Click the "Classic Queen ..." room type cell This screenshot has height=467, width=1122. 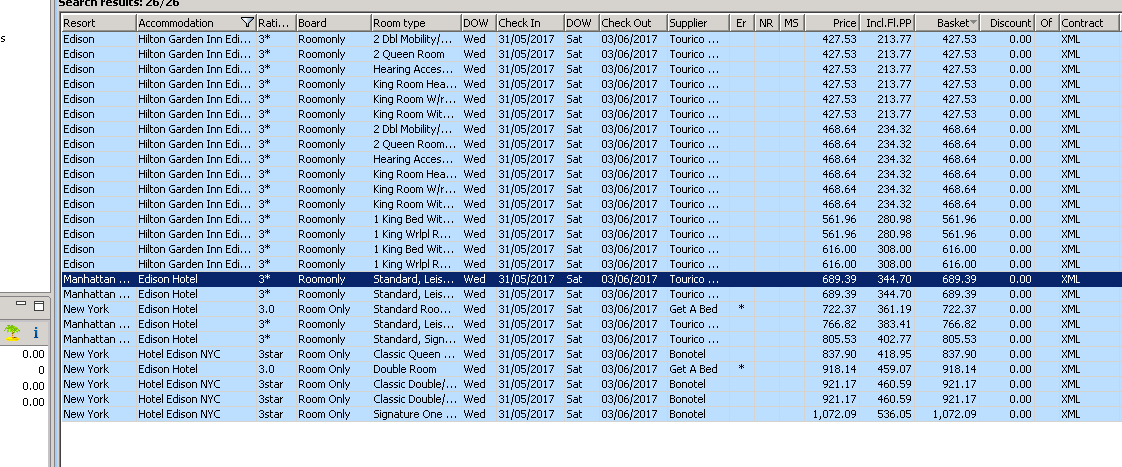(416, 354)
